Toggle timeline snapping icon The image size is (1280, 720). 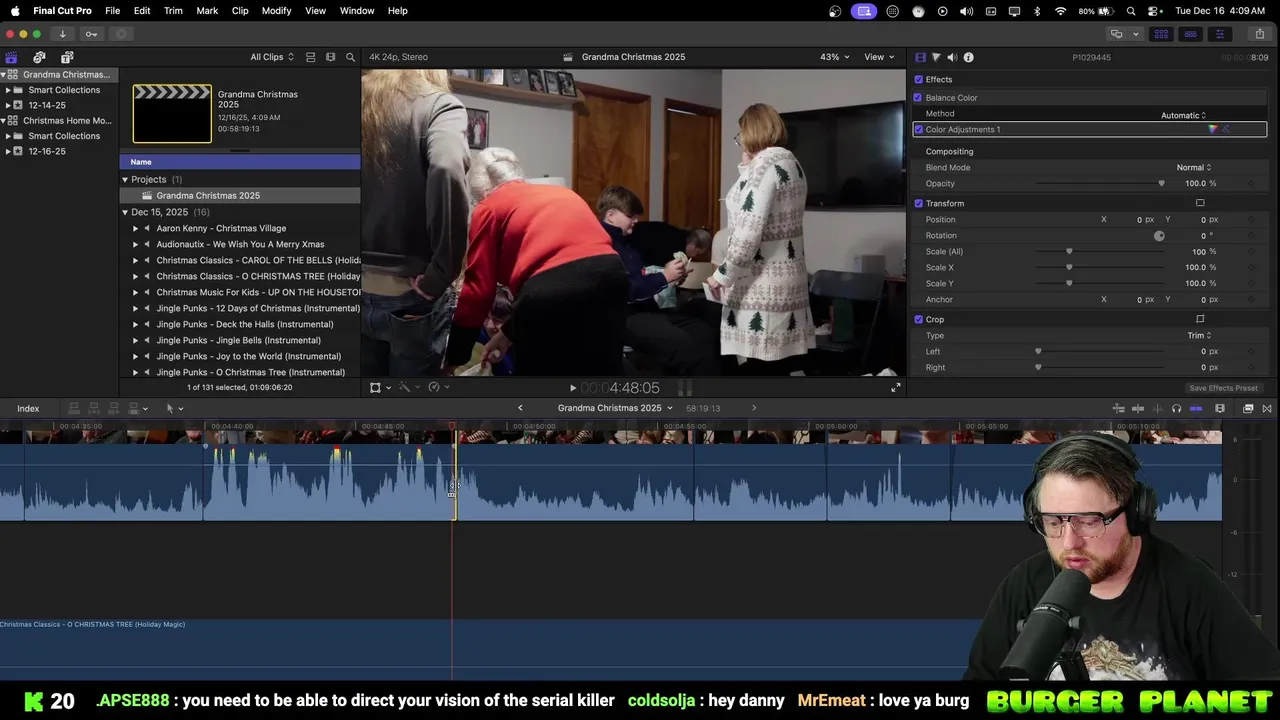click(1196, 408)
